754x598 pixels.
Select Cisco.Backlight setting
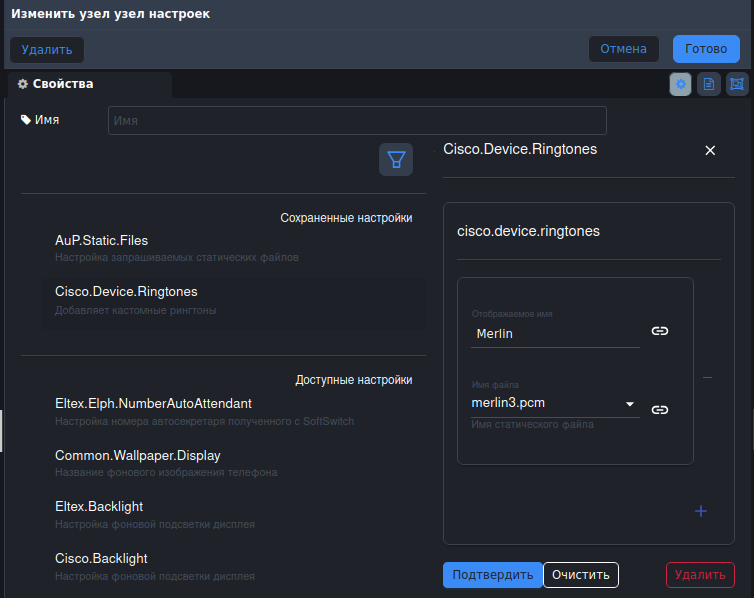tap(234, 567)
